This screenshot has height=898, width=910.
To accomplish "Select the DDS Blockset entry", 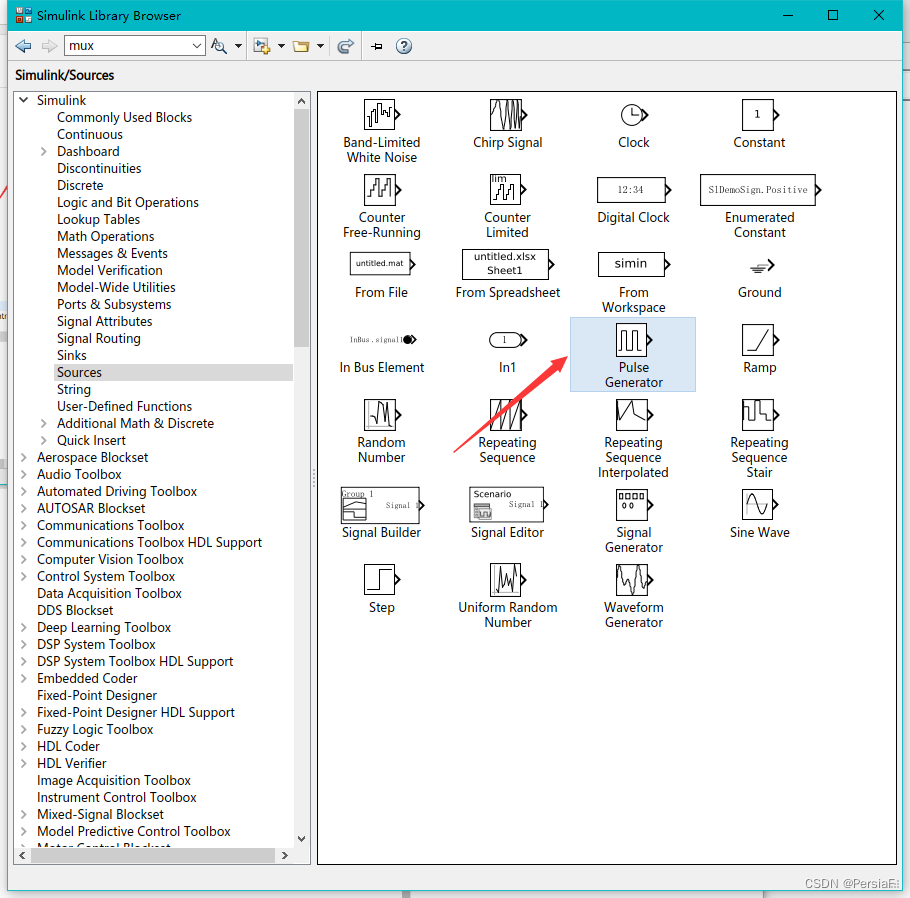I will coord(75,610).
